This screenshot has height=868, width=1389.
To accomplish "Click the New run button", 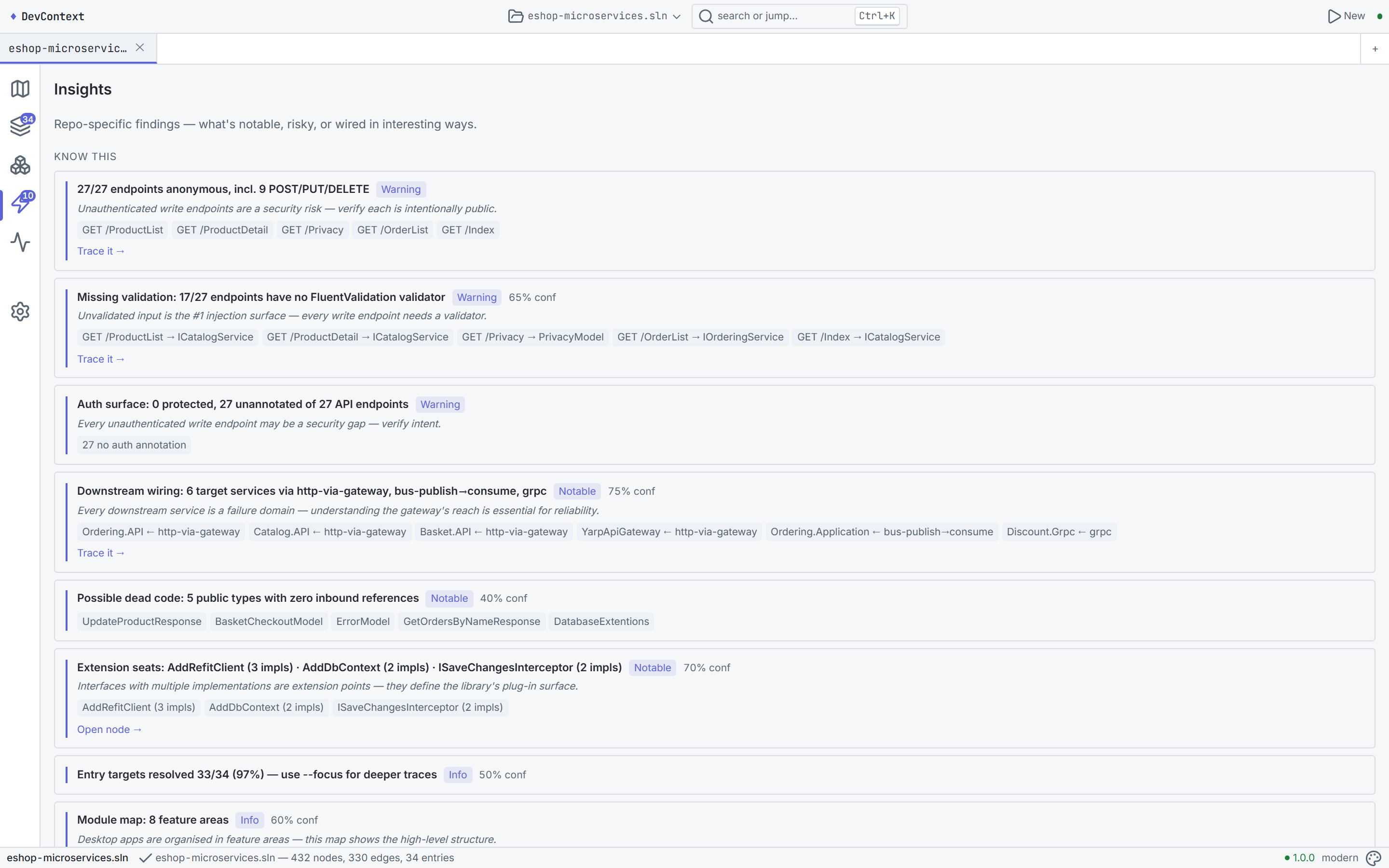I will (1347, 16).
